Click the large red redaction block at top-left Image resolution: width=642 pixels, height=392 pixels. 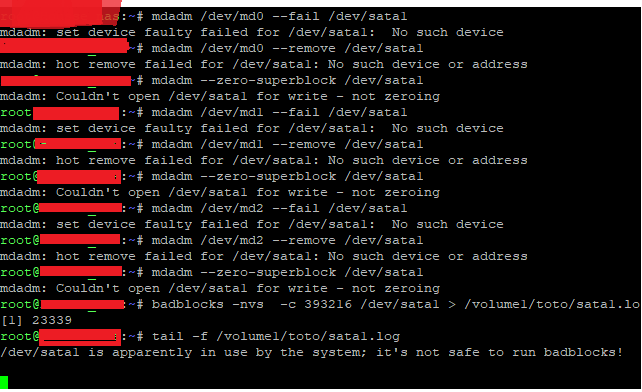pos(61,9)
